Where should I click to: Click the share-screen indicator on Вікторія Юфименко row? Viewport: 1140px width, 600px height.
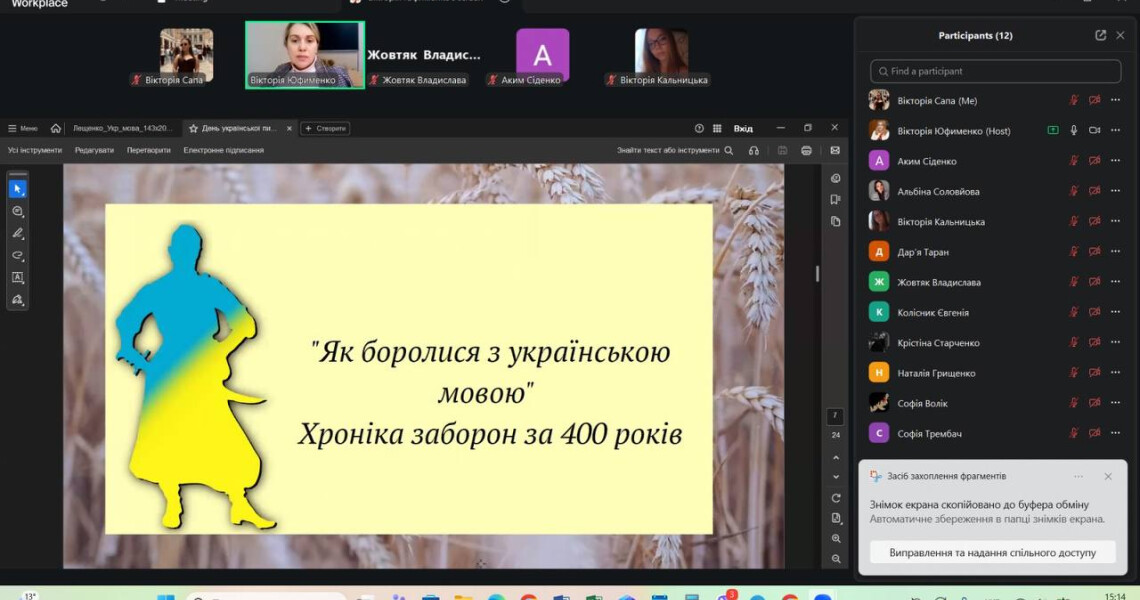pos(1053,130)
